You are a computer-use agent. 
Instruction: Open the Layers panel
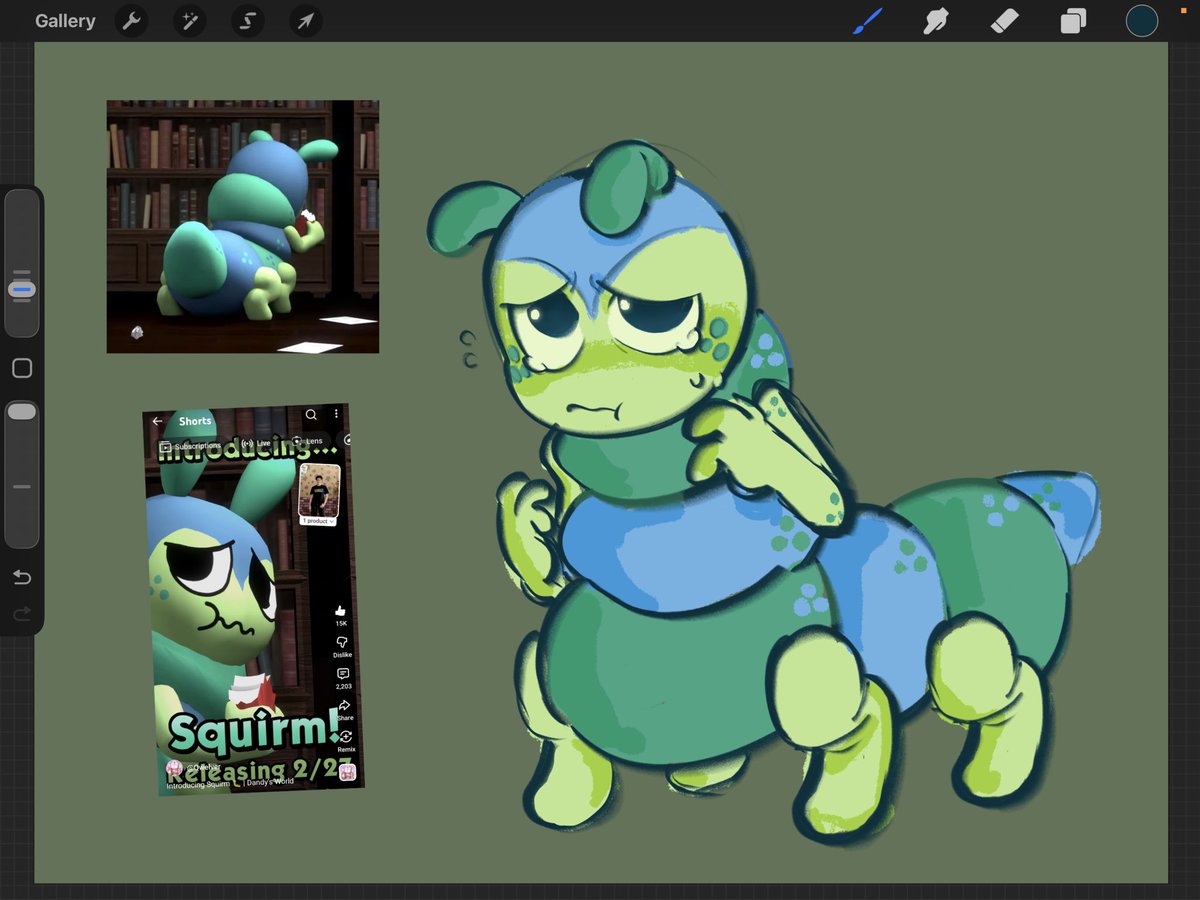[1073, 21]
